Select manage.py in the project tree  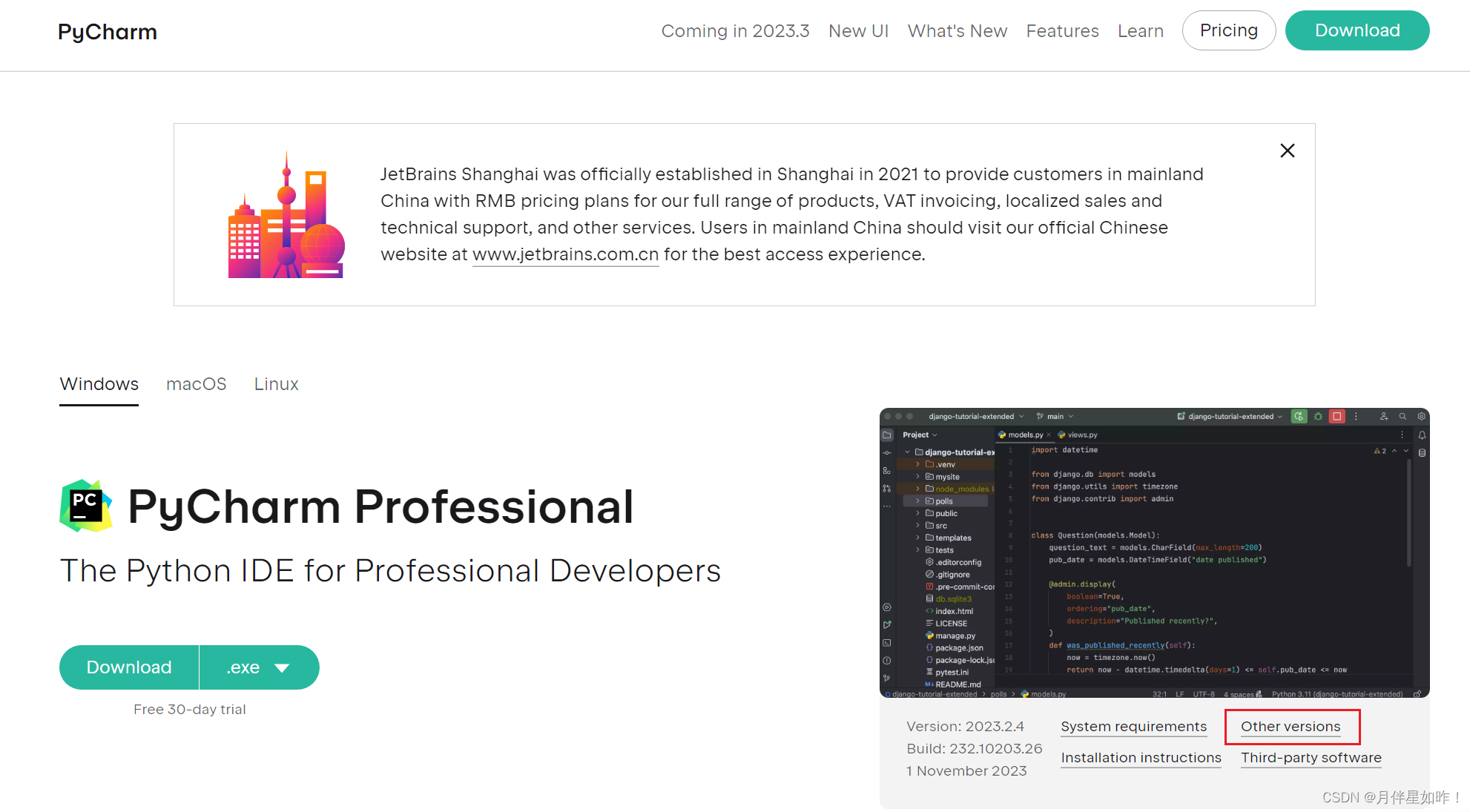950,636
